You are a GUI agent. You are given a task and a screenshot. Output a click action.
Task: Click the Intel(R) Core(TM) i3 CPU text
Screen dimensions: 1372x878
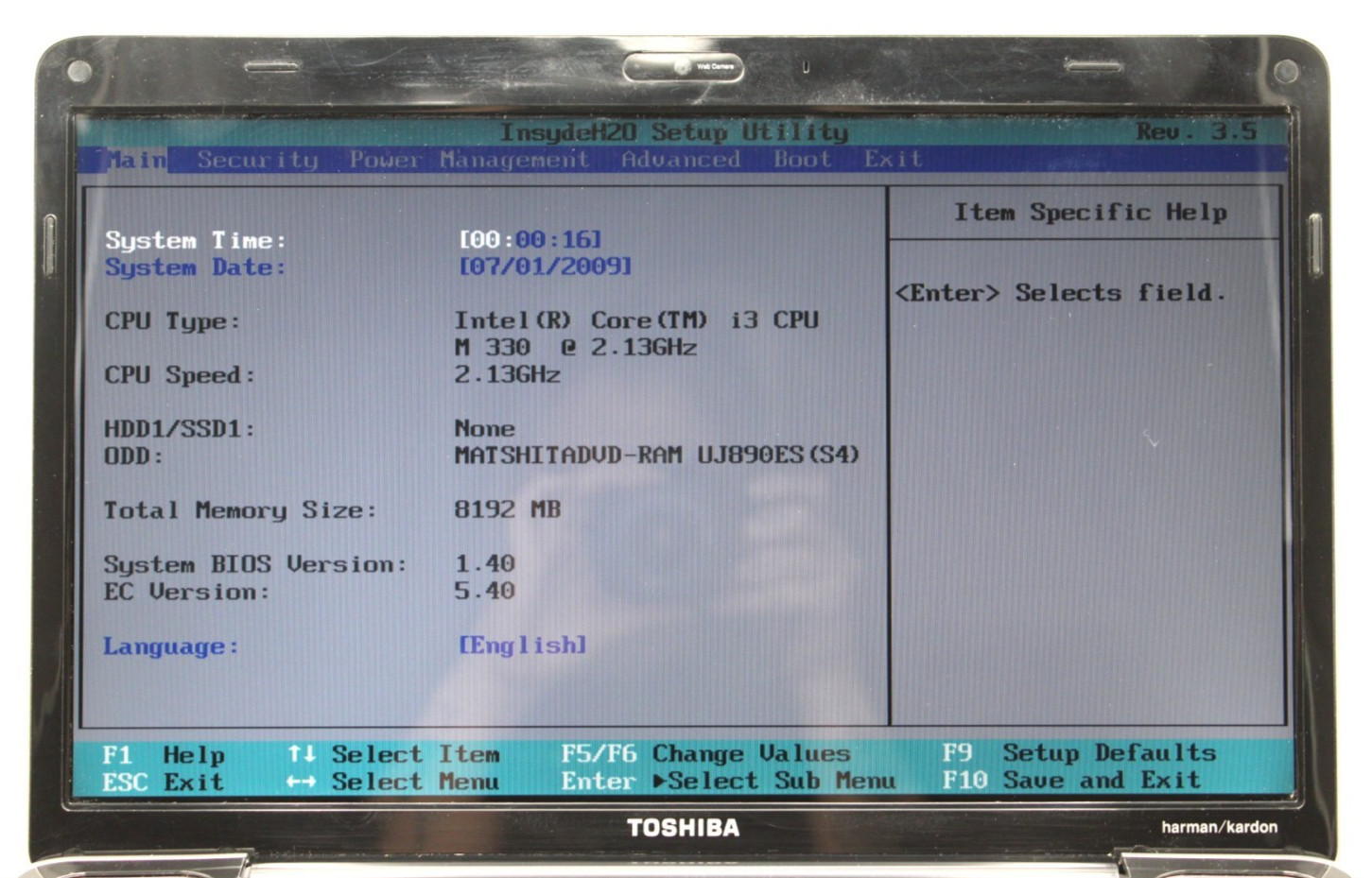coord(636,319)
